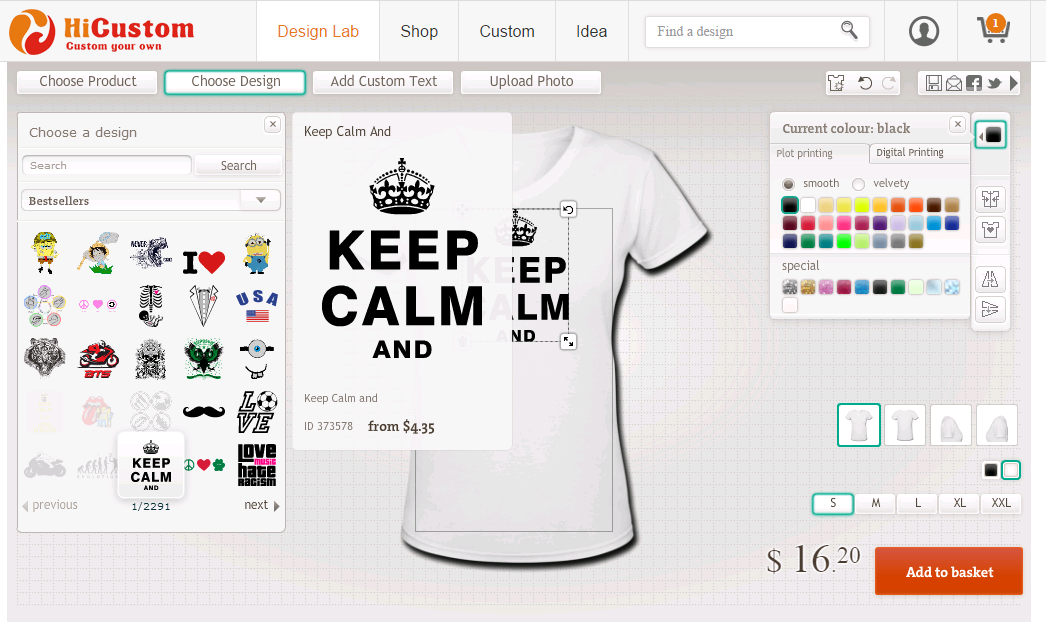This screenshot has height=630, width=1046.
Task: Click the Upload Photo button
Action: pos(531,81)
